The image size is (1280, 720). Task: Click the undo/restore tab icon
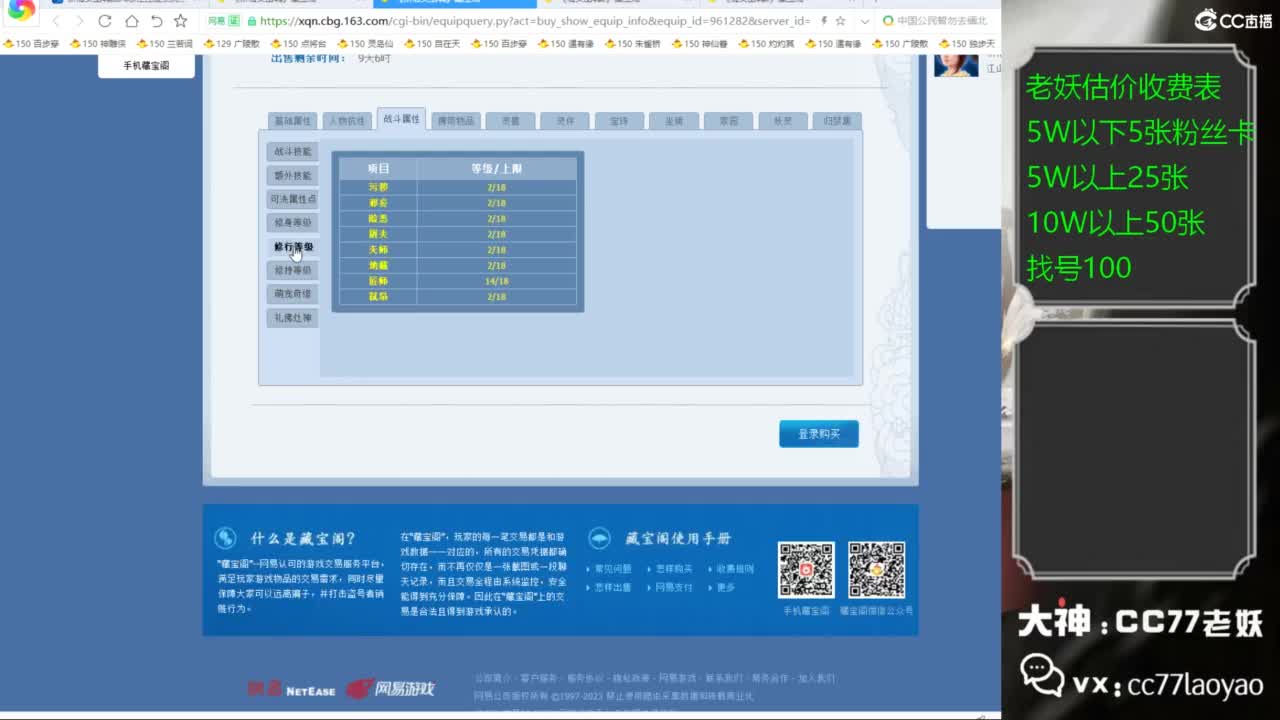pyautogui.click(x=156, y=21)
